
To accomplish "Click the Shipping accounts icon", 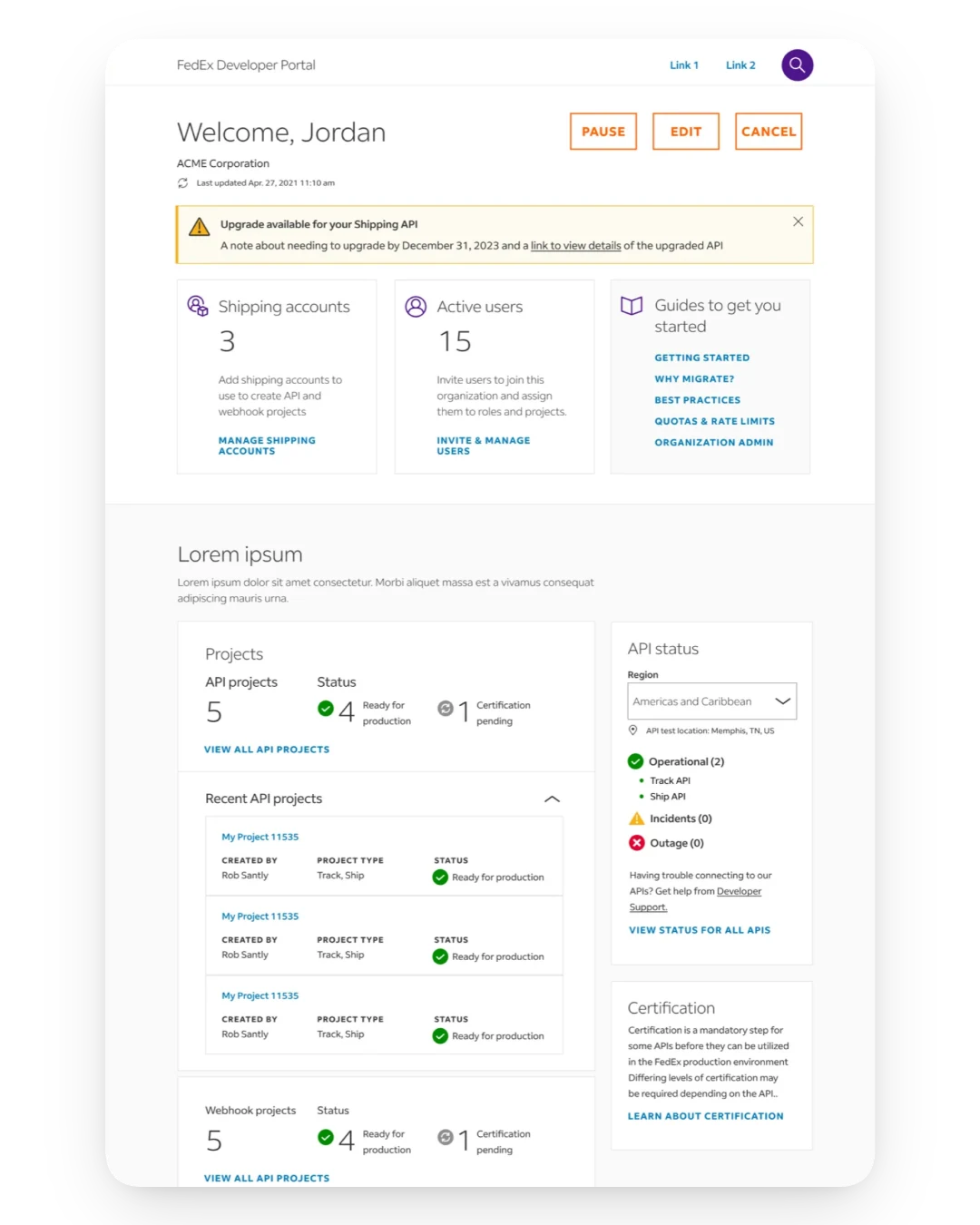I will 197,306.
